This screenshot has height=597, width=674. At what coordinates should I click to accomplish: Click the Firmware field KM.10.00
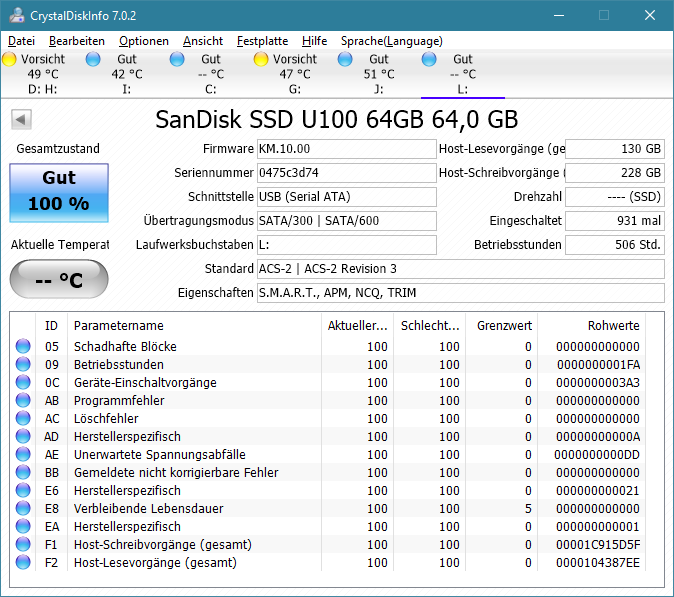point(347,149)
